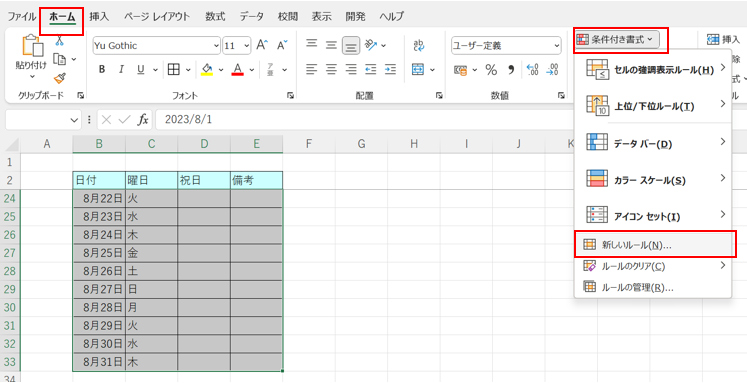
Task: Select middle vertical alignment icon
Action: (x=332, y=45)
